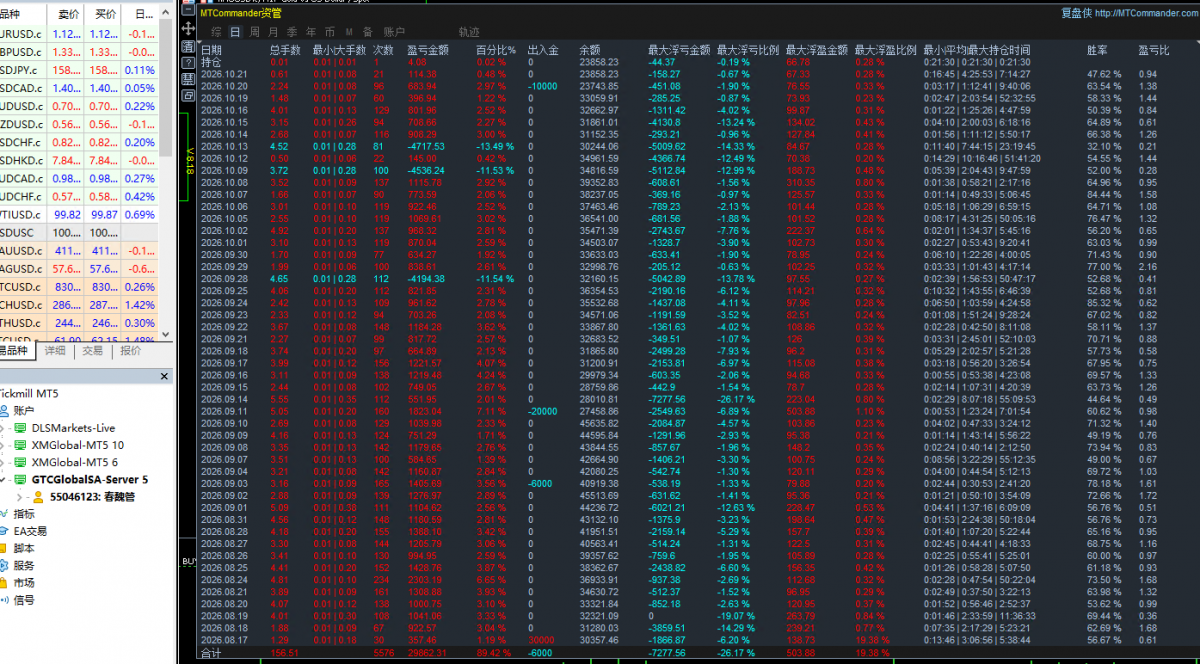This screenshot has width=1200, height=664.
Task: Click the GTCGlobalSA-Server 5 server icon
Action: [19, 479]
